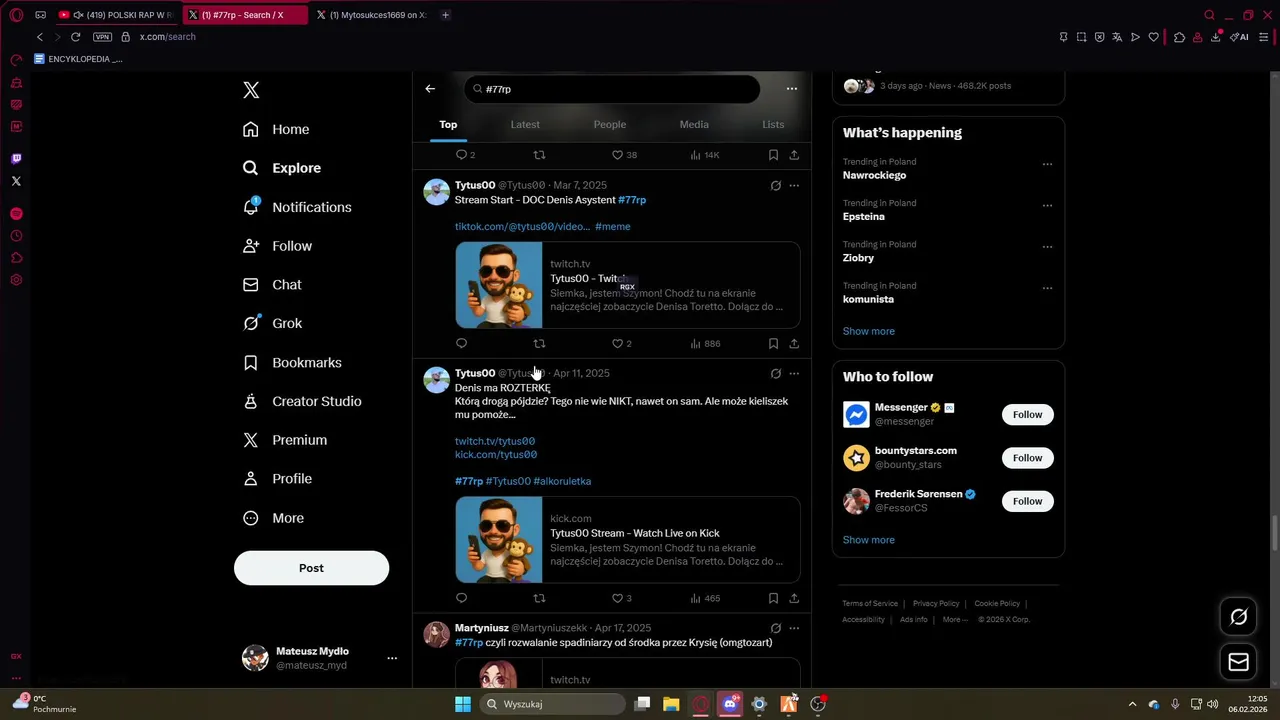Open more options on Mar 7 post
1280x720 pixels.
794,185
